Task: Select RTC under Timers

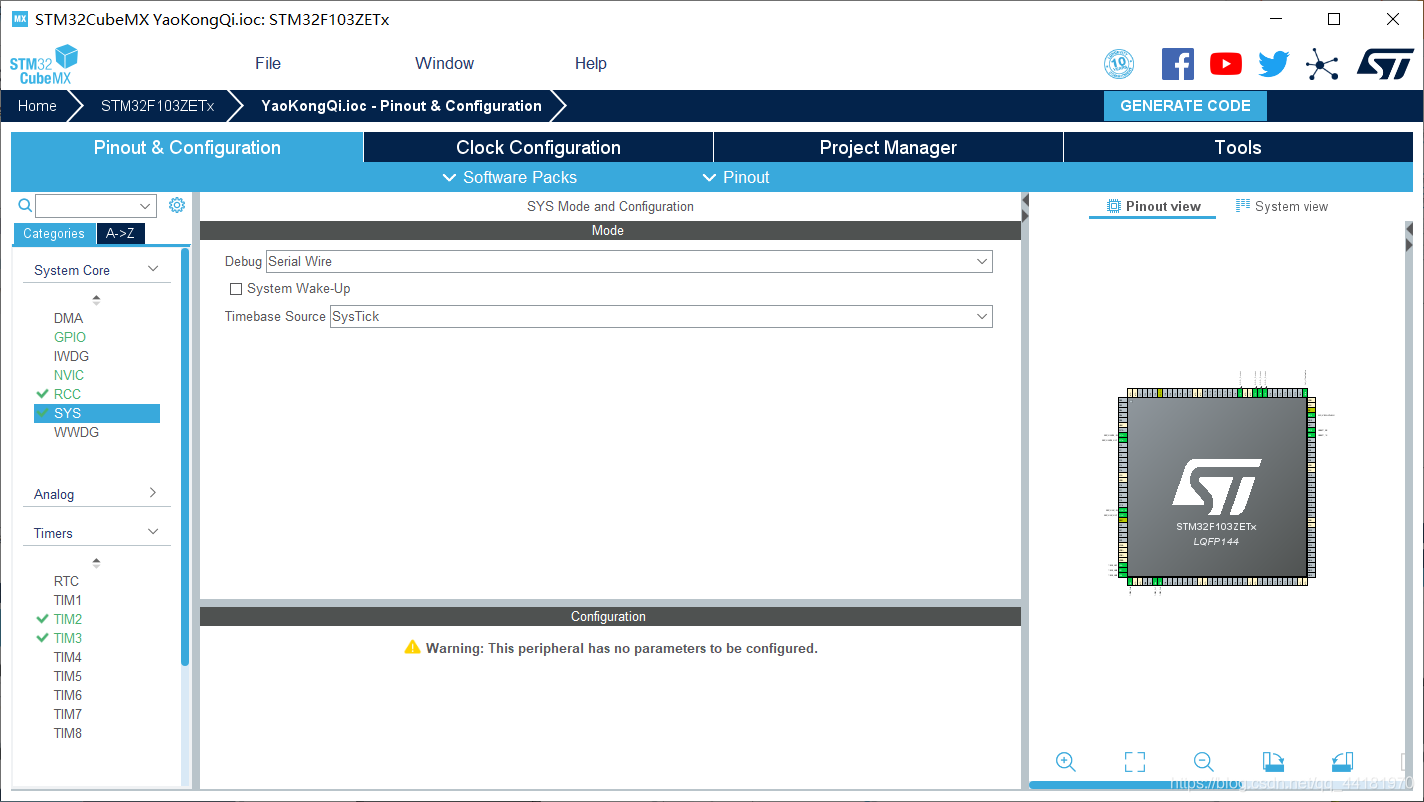Action: 66,581
